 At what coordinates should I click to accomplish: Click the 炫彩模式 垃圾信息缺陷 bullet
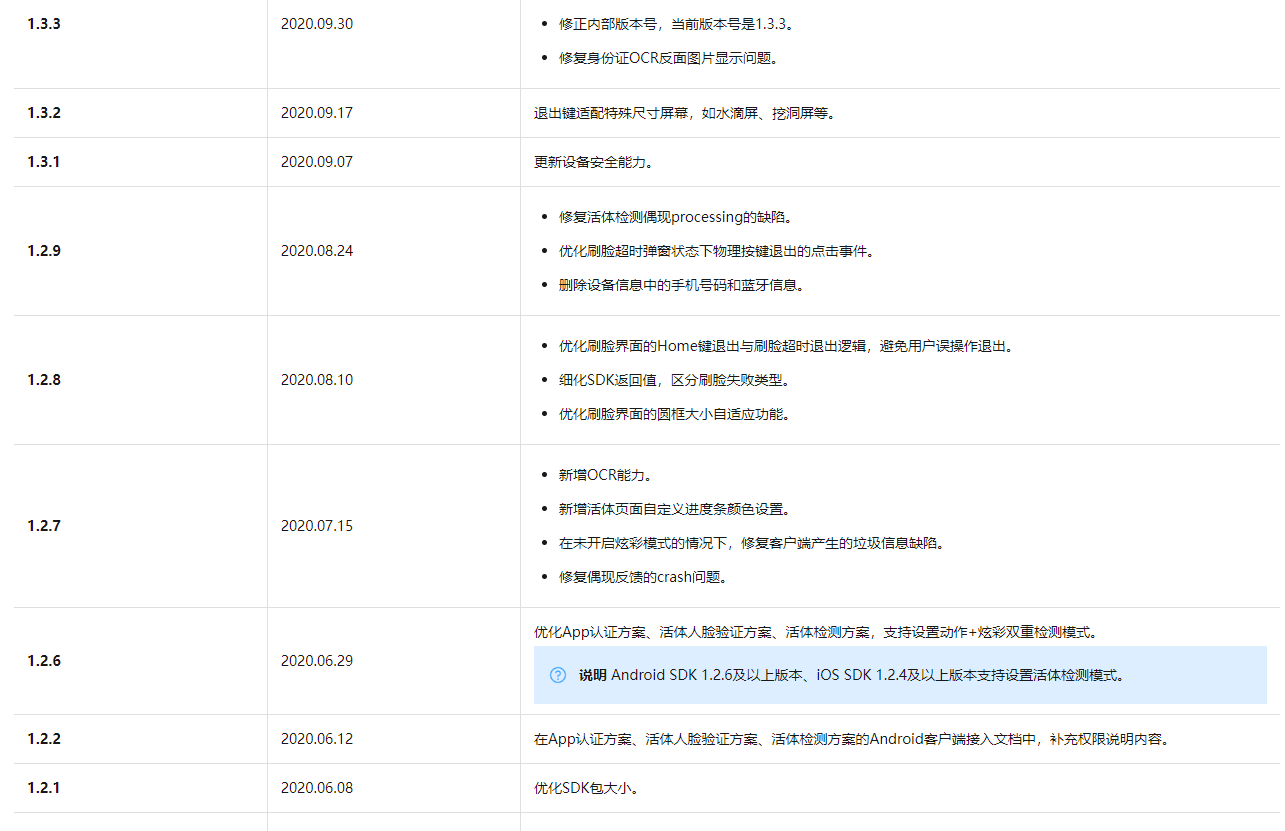click(752, 543)
